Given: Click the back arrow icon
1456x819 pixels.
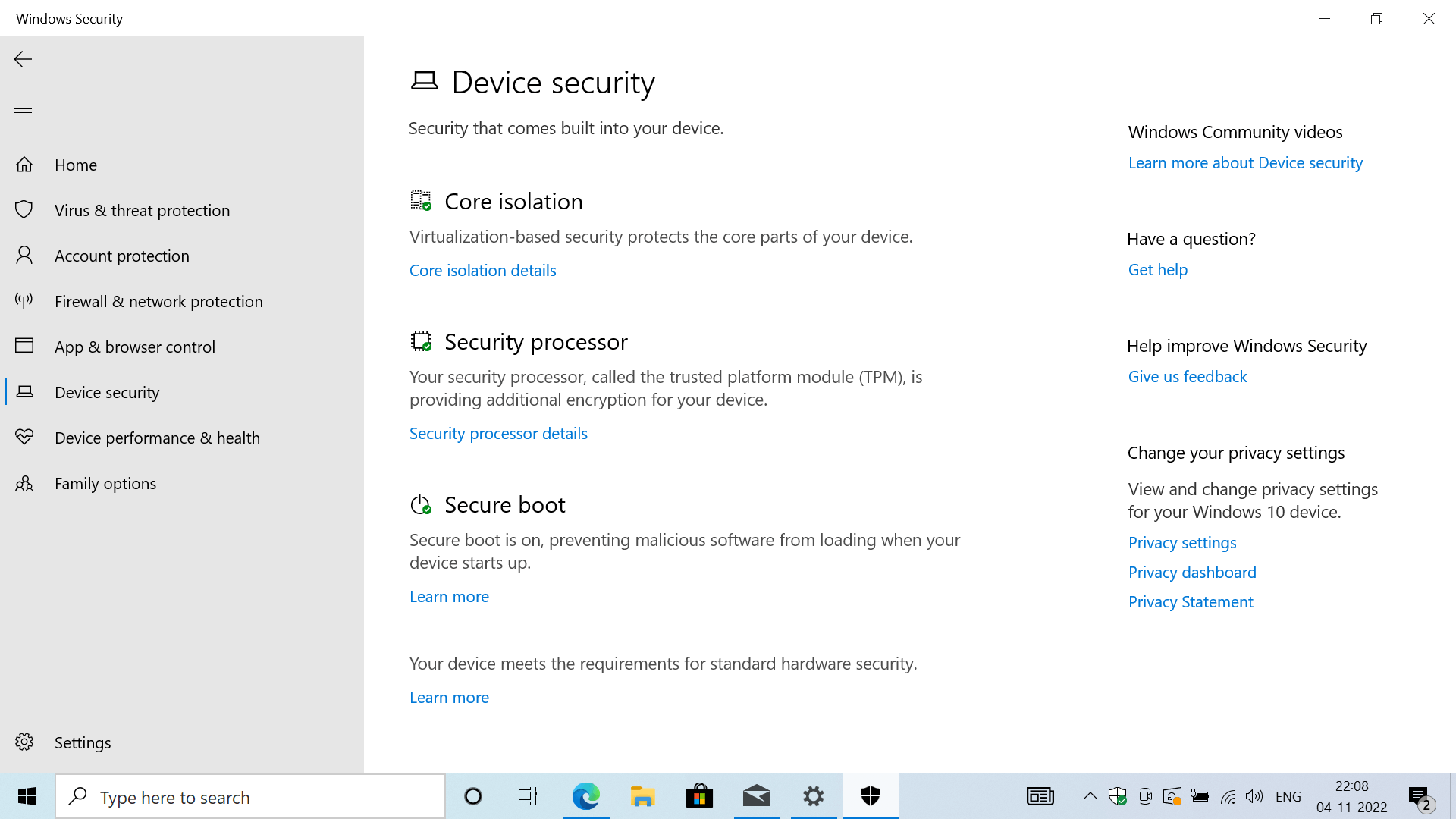Looking at the screenshot, I should (23, 59).
